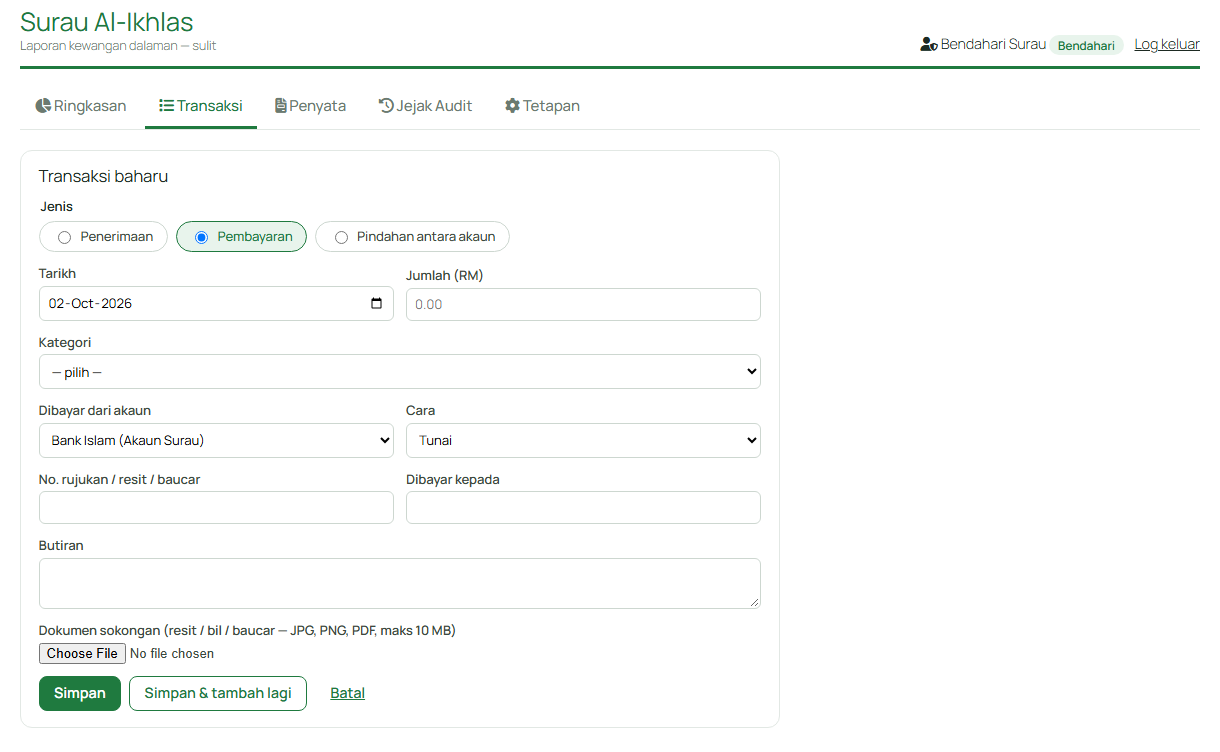This screenshot has width=1220, height=752.
Task: Switch to the Transaksi tab
Action: coord(201,105)
